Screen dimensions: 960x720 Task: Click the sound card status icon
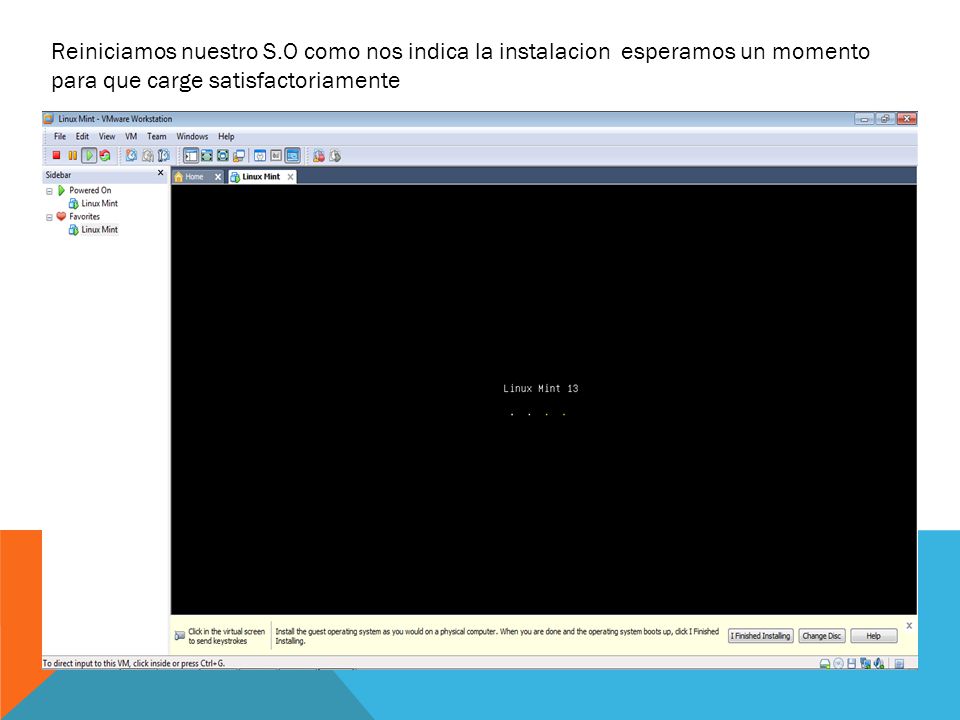point(879,664)
